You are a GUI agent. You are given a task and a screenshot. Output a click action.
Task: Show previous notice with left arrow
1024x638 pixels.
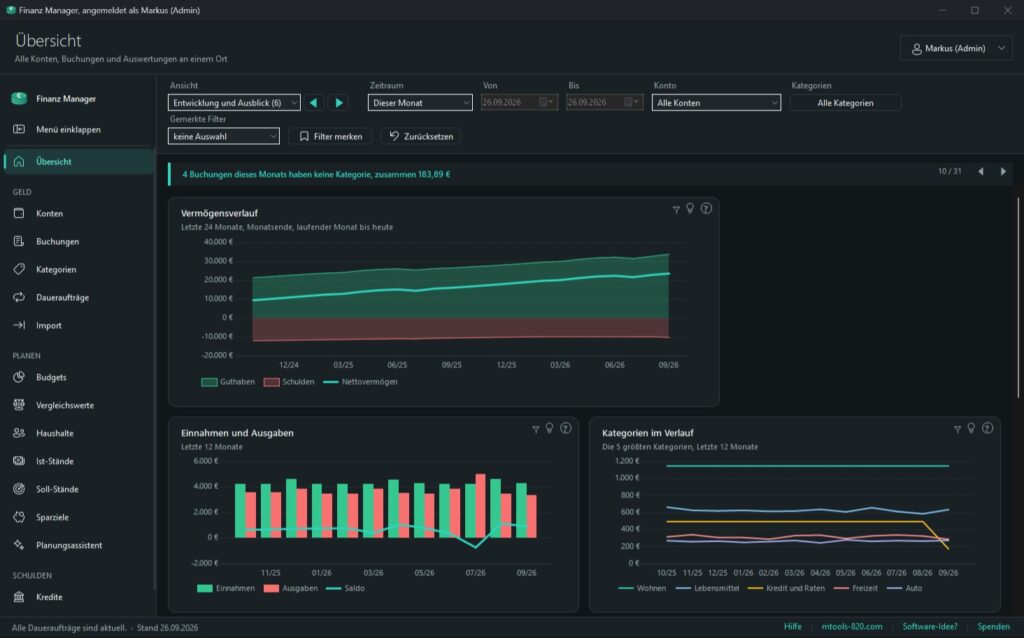tap(981, 171)
